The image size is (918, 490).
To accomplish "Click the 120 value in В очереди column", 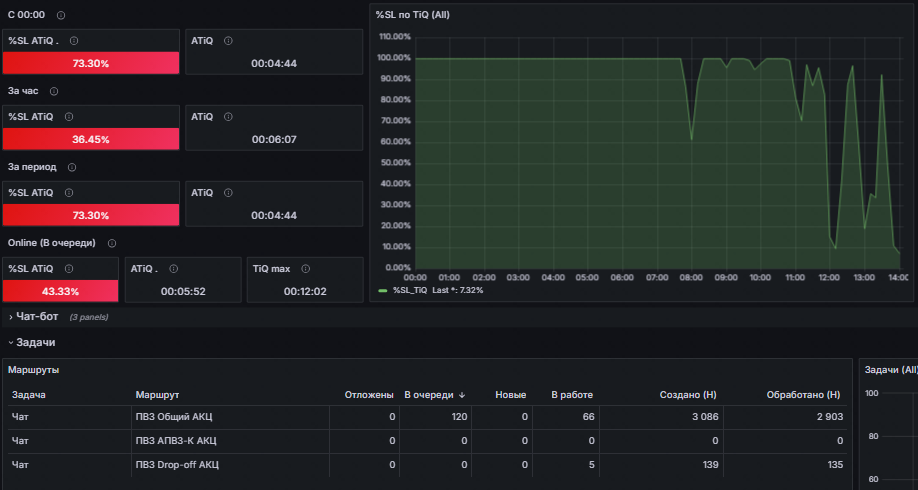I will click(460, 417).
